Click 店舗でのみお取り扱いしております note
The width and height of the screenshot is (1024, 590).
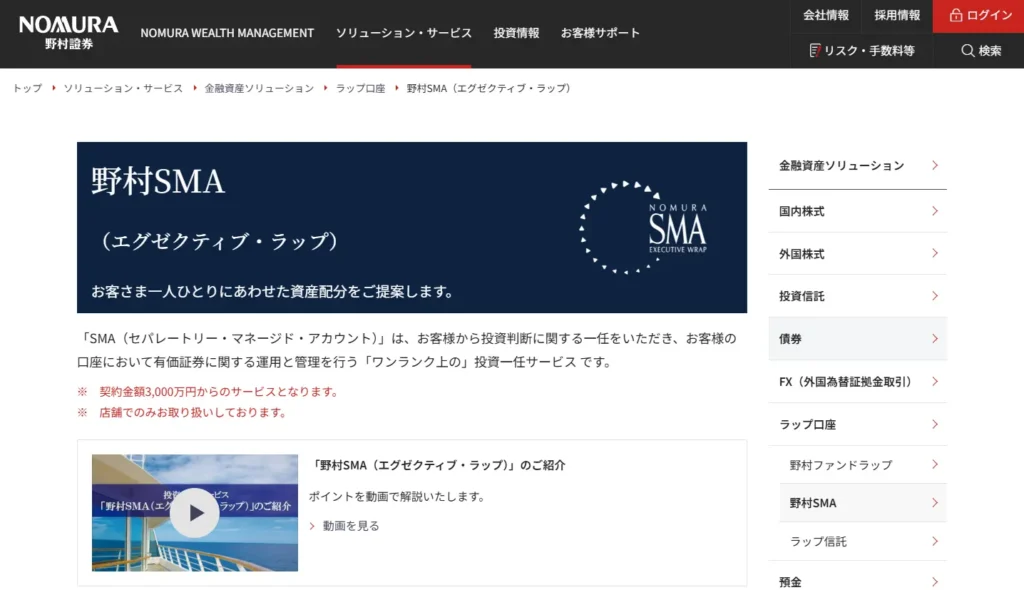click(193, 412)
